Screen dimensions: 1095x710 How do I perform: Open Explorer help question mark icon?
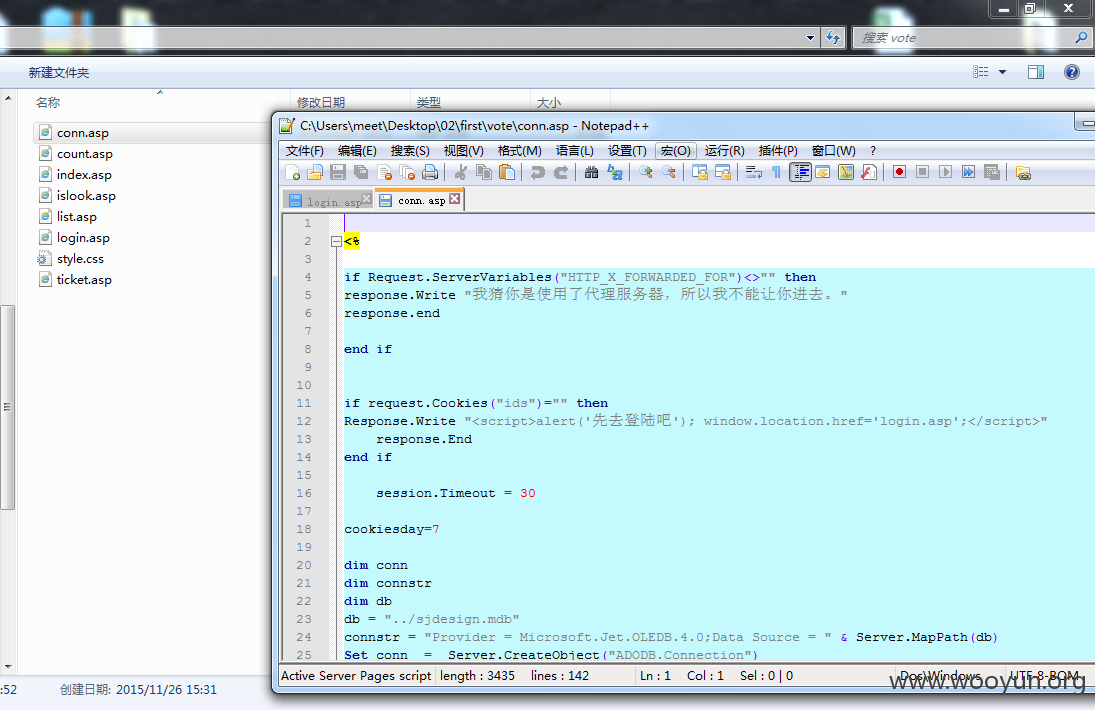1071,72
